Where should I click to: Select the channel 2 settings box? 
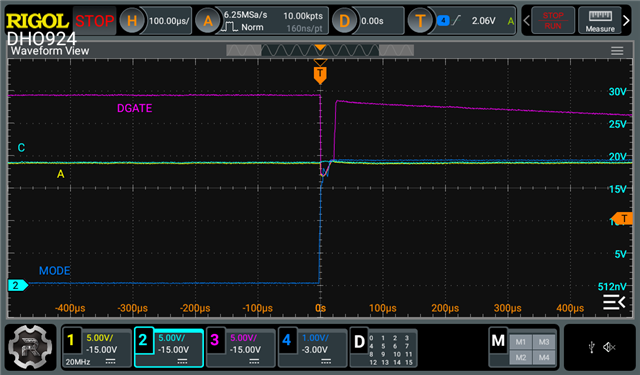[x=169, y=348]
